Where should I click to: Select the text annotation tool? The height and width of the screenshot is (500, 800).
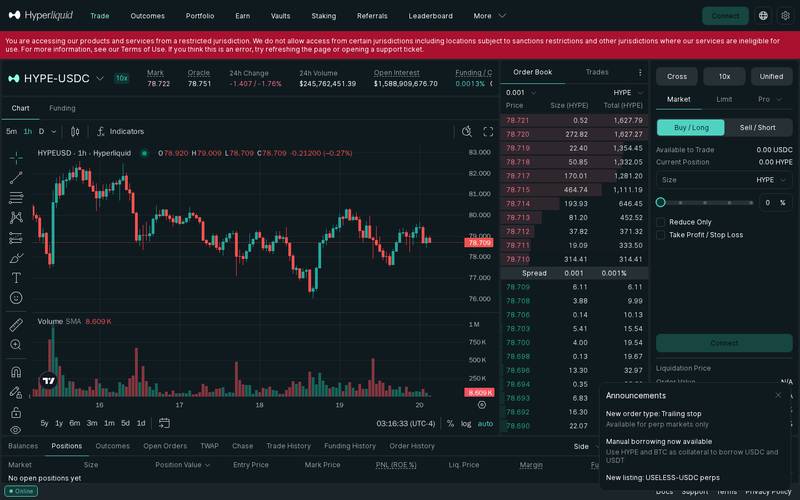click(16, 278)
